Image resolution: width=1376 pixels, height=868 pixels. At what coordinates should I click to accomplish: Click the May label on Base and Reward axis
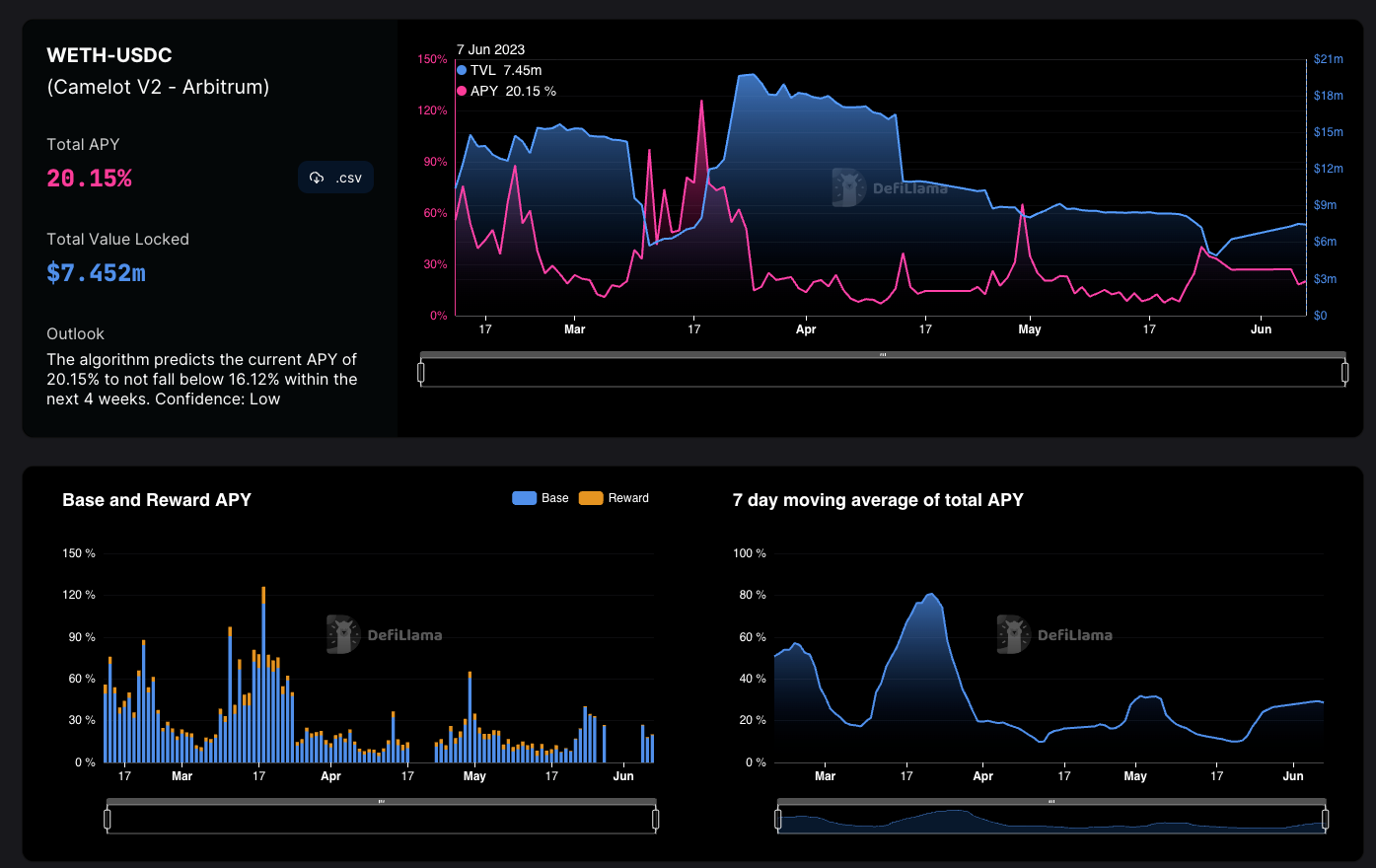(x=474, y=776)
